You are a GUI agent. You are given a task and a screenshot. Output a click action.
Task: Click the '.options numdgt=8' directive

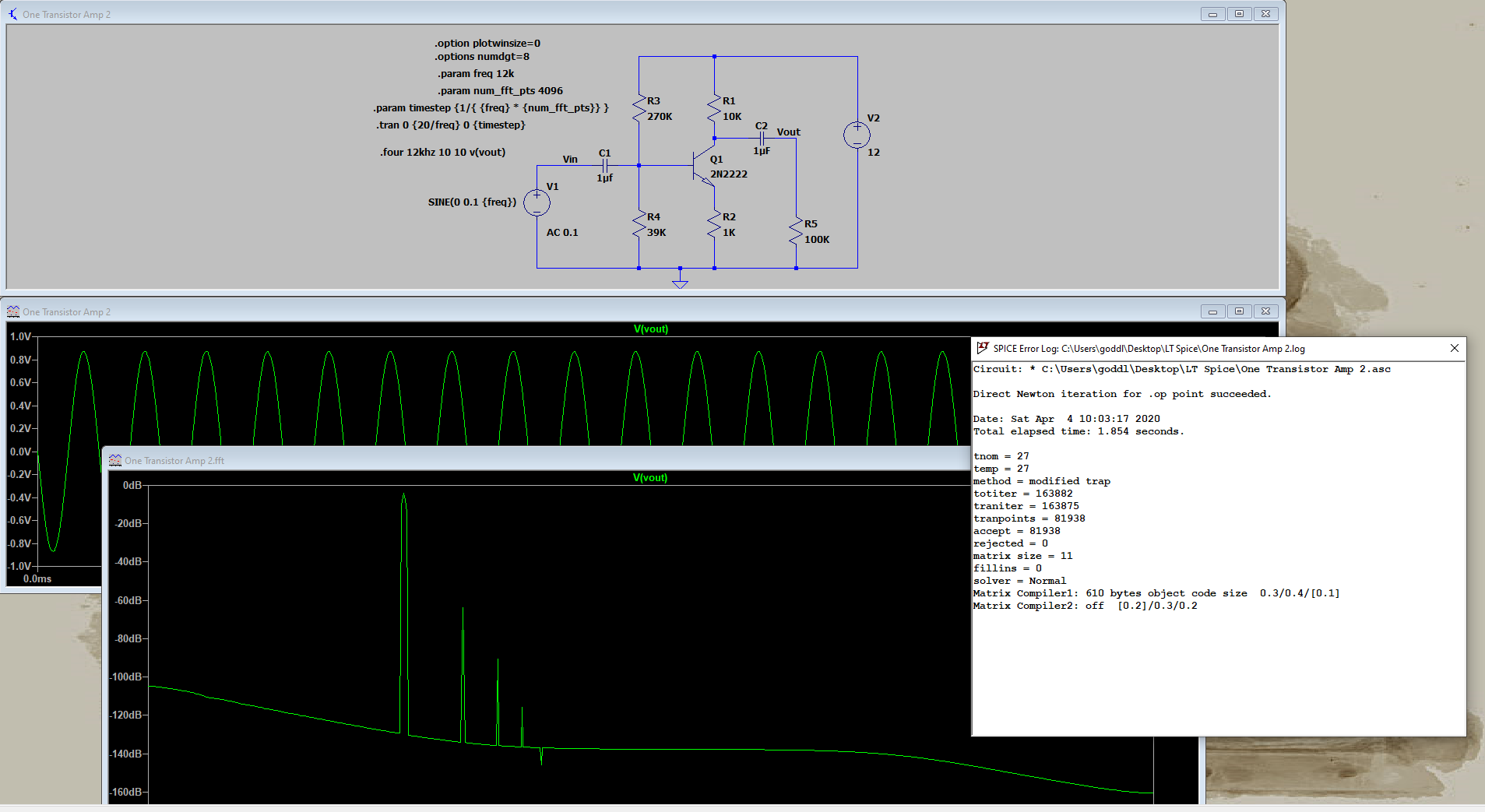pos(482,57)
